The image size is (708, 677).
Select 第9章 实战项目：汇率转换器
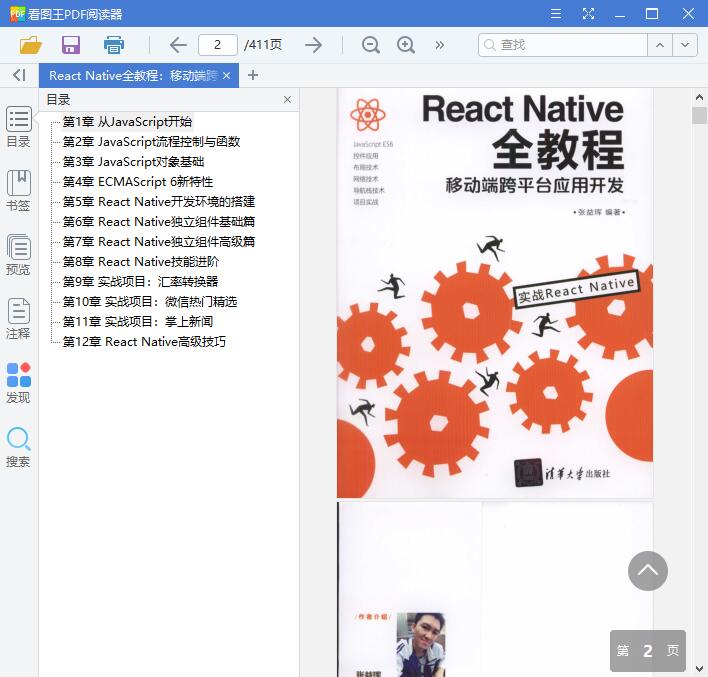[x=140, y=282]
